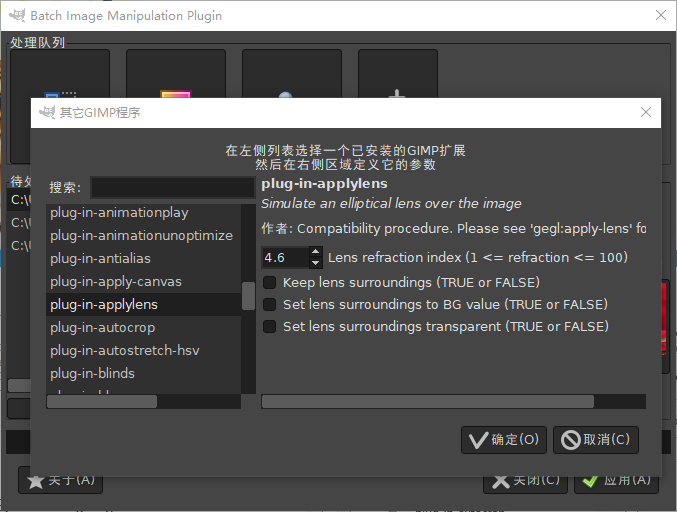This screenshot has width=677, height=512.
Task: Confirm with the 确定(O) button
Action: click(x=503, y=440)
